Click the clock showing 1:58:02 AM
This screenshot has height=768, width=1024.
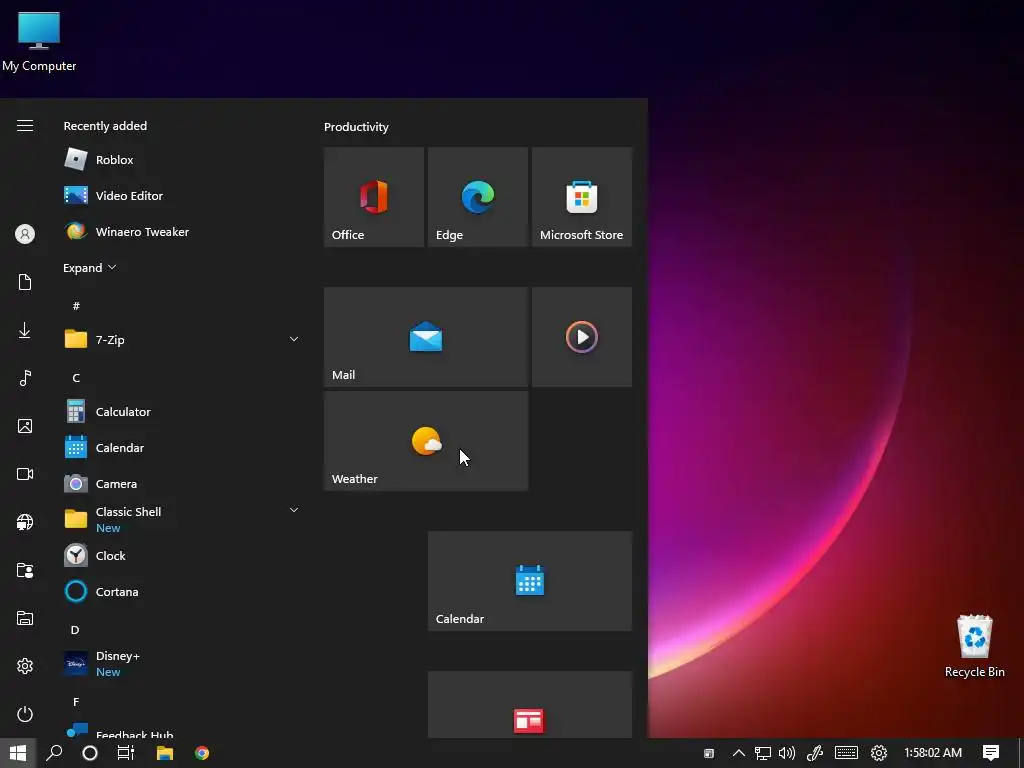(933, 753)
